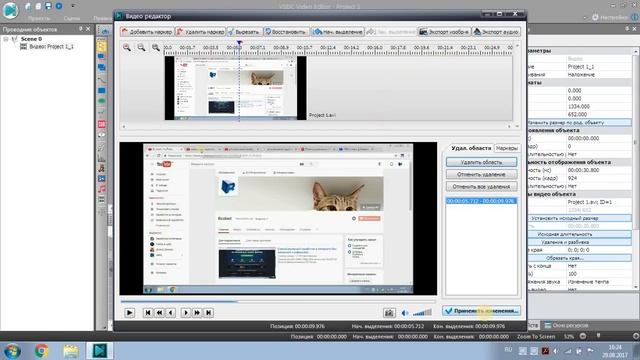Image resolution: width=640 pixels, height=360 pixels.
Task: Click the VSDC round application logo button
Action: [x=10, y=10]
